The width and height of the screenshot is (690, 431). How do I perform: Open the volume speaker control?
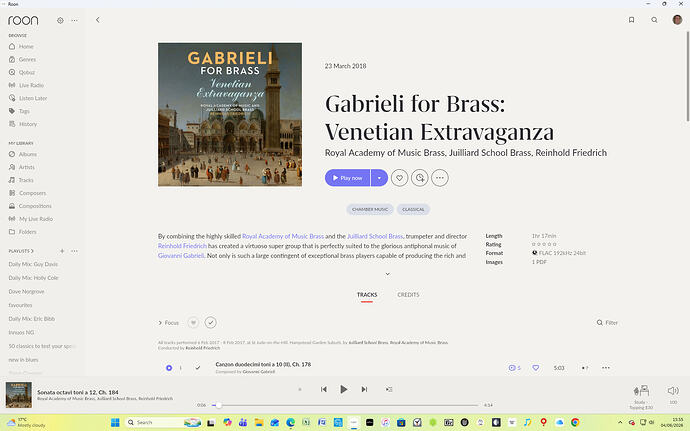click(x=673, y=390)
